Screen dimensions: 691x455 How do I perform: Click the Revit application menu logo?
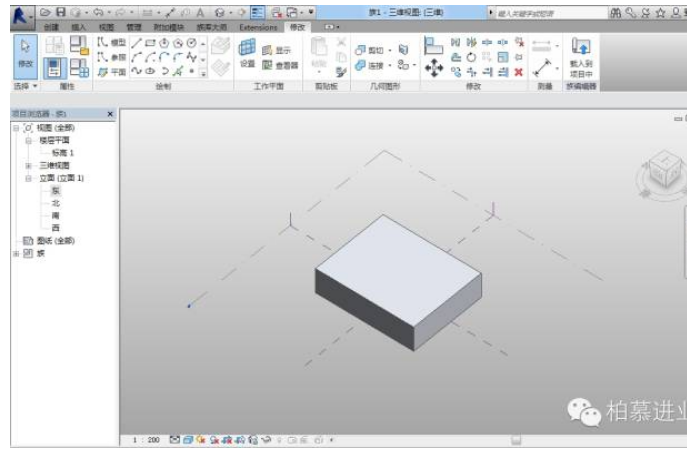[20, 13]
